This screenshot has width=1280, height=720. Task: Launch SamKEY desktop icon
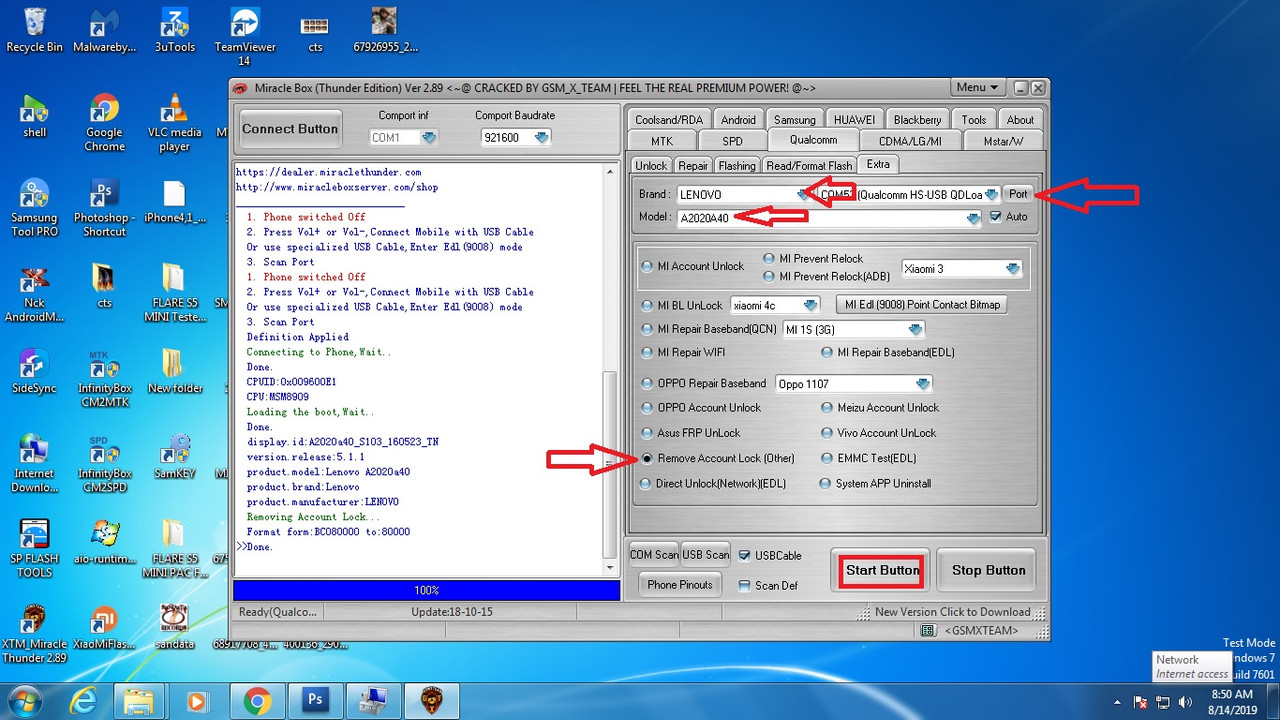click(x=174, y=457)
